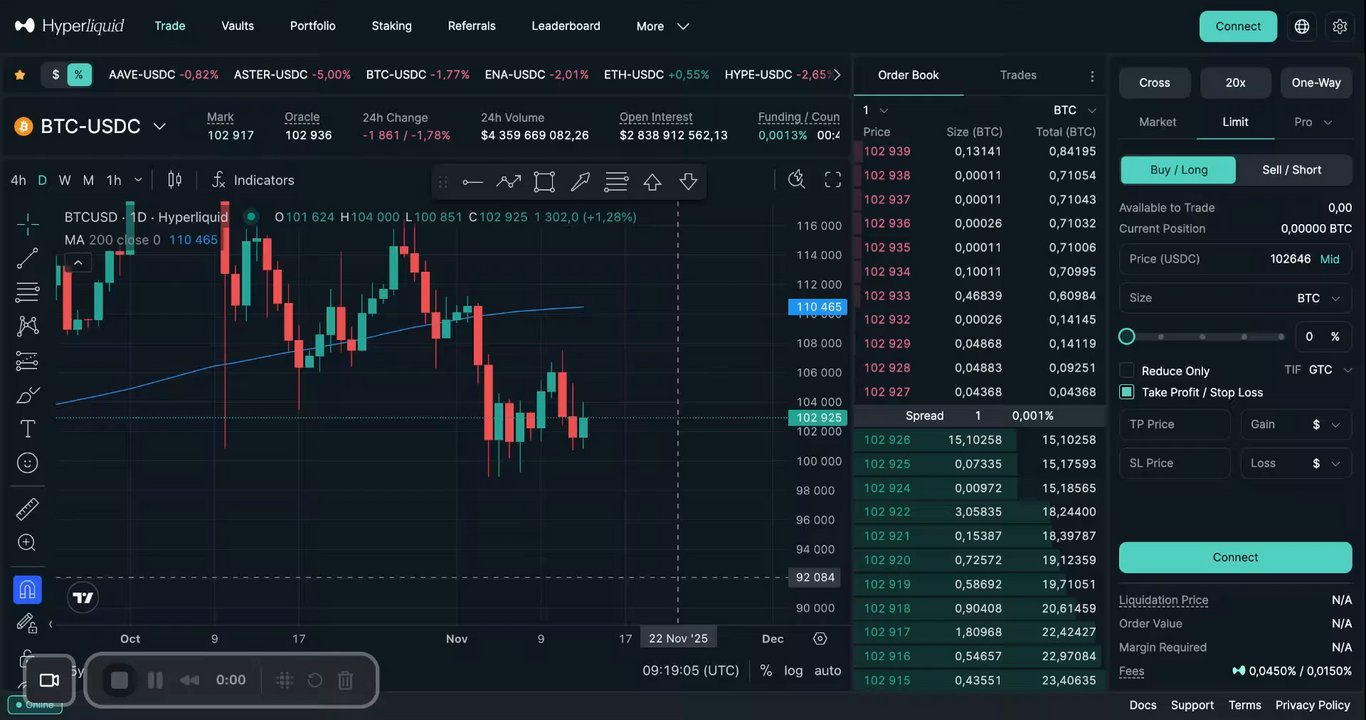Open candlestick chart type selector
Screen dimensions: 1366x720
(x=175, y=180)
